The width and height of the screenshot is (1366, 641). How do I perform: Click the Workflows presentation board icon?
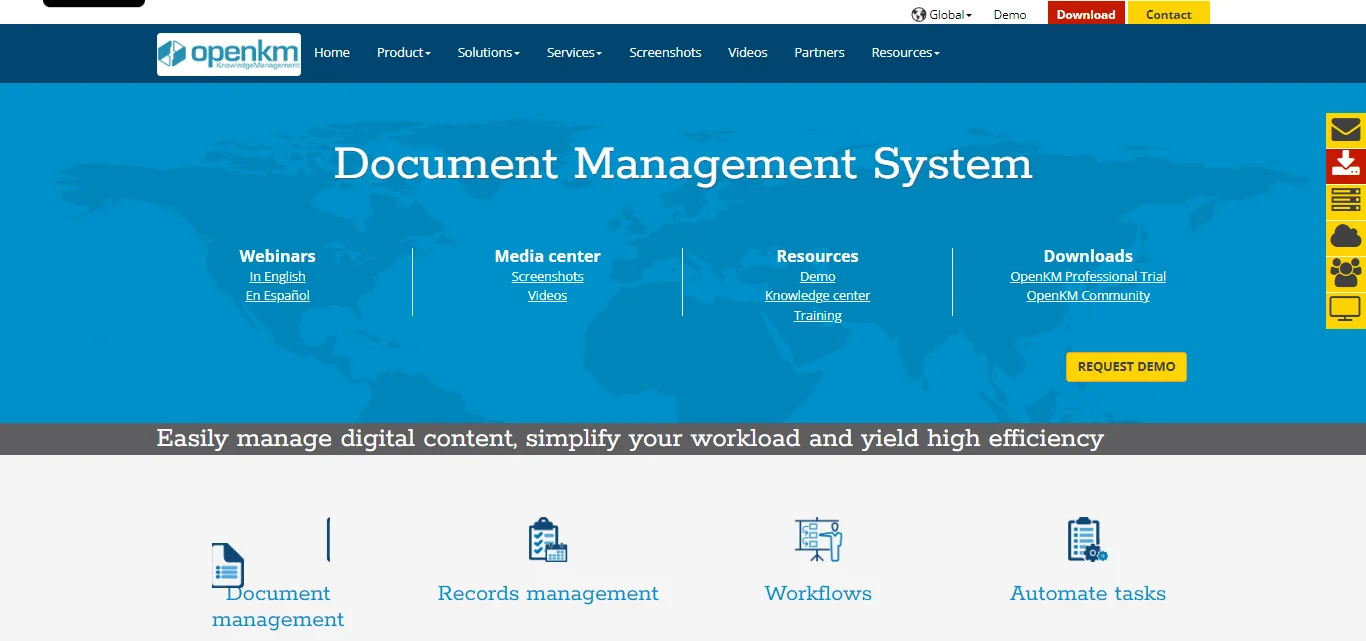click(x=818, y=540)
